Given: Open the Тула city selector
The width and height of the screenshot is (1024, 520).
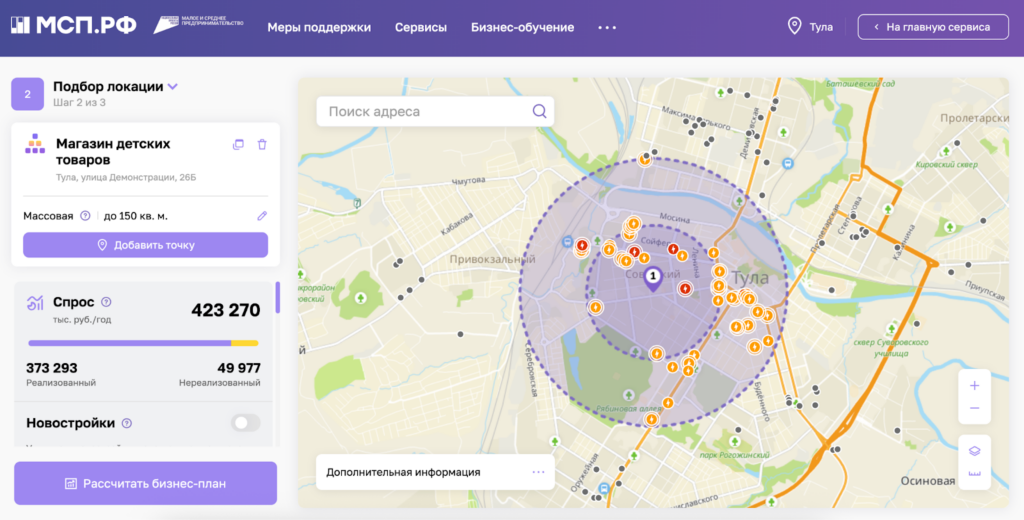Looking at the screenshot, I should pos(810,27).
